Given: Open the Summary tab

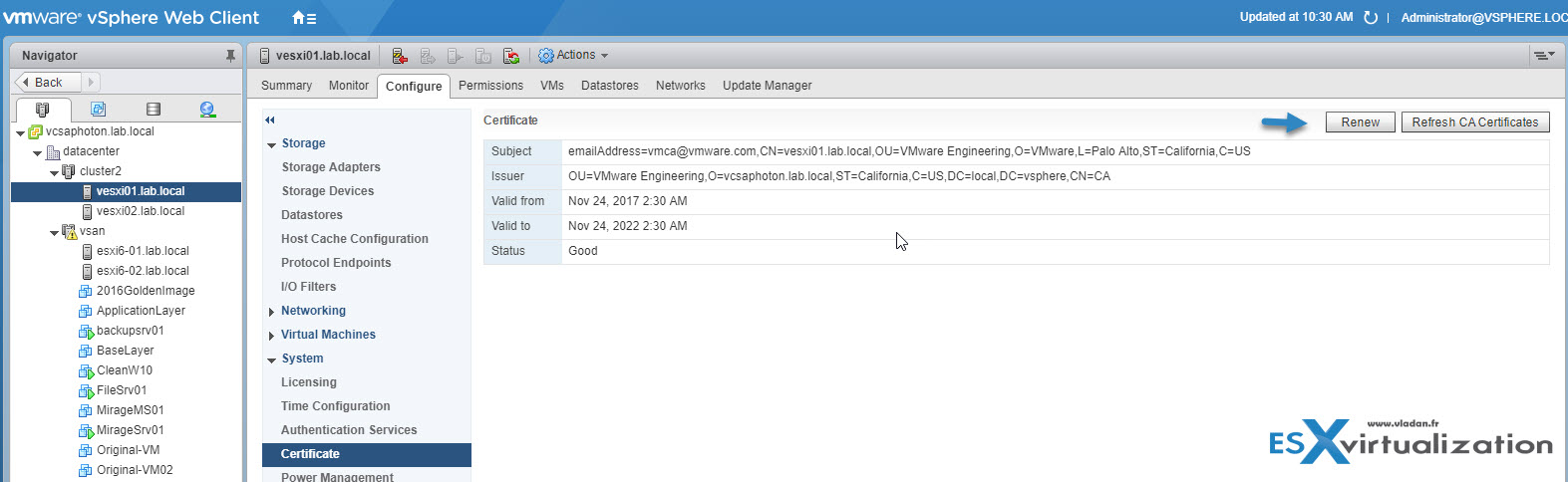Looking at the screenshot, I should pos(287,86).
